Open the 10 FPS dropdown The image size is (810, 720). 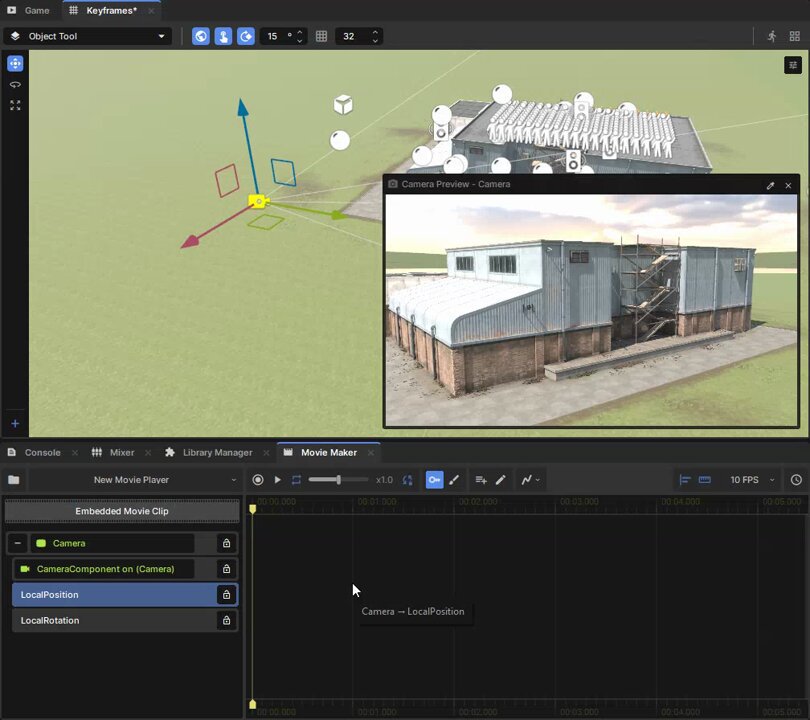[x=752, y=480]
